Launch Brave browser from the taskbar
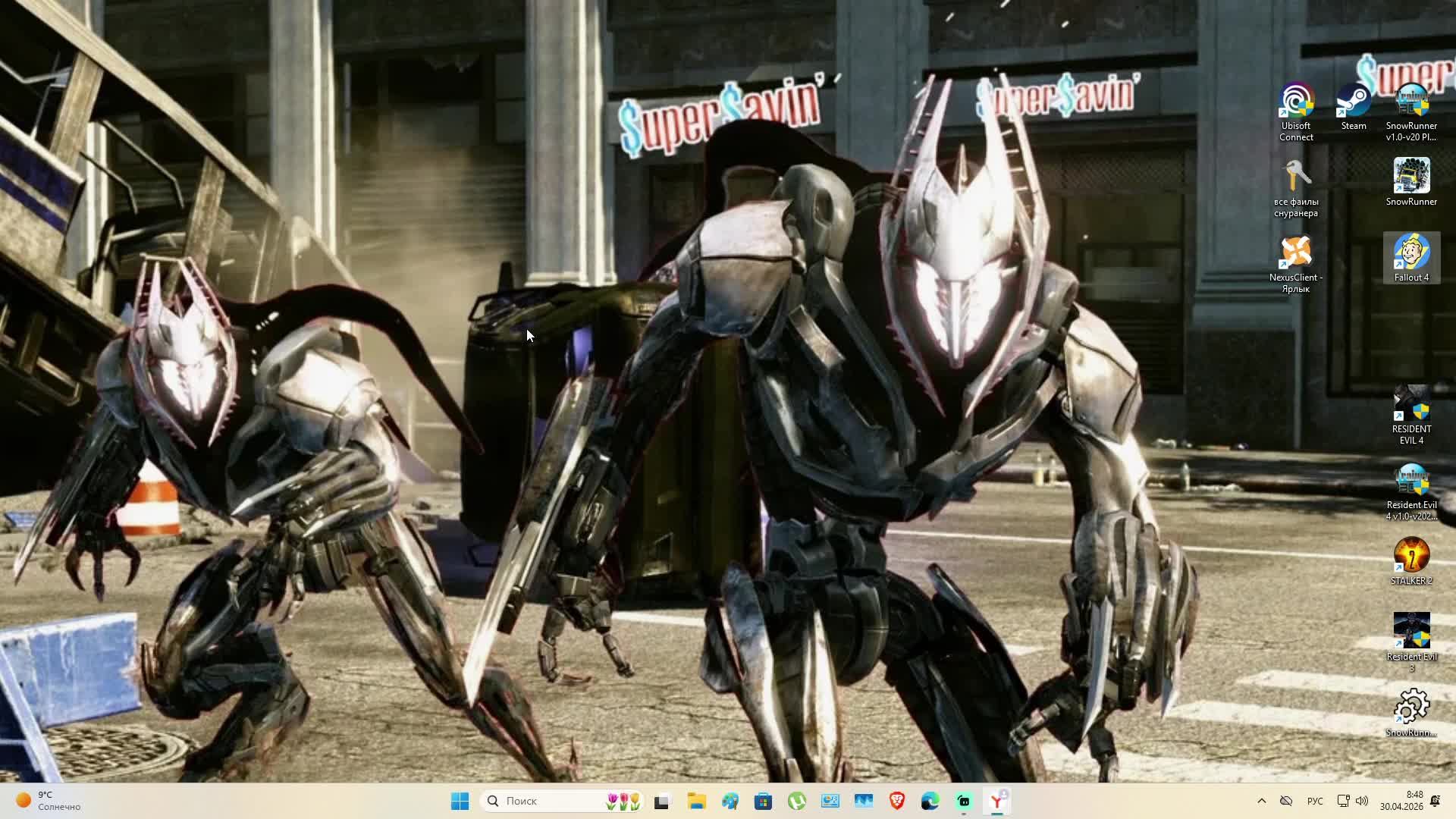1456x819 pixels. 896,801
